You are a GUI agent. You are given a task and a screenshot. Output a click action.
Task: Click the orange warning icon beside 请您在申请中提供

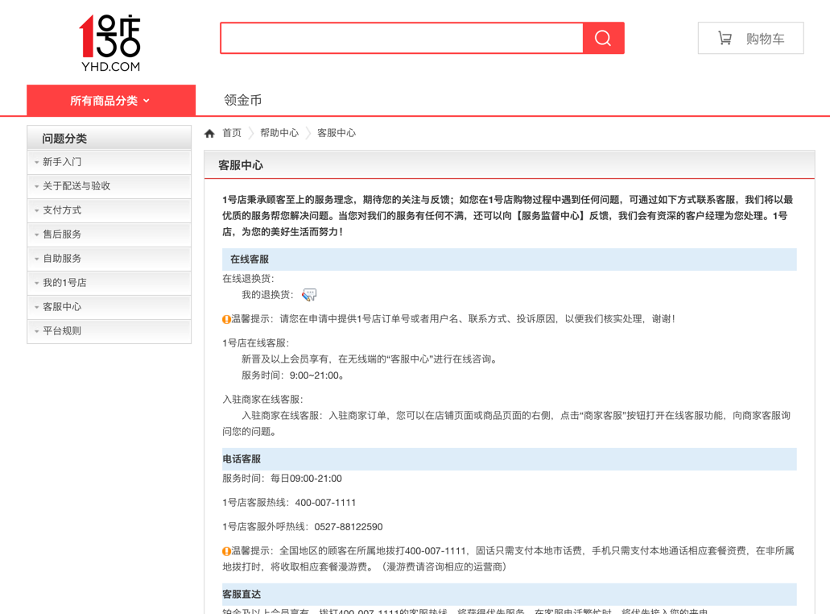[226, 319]
